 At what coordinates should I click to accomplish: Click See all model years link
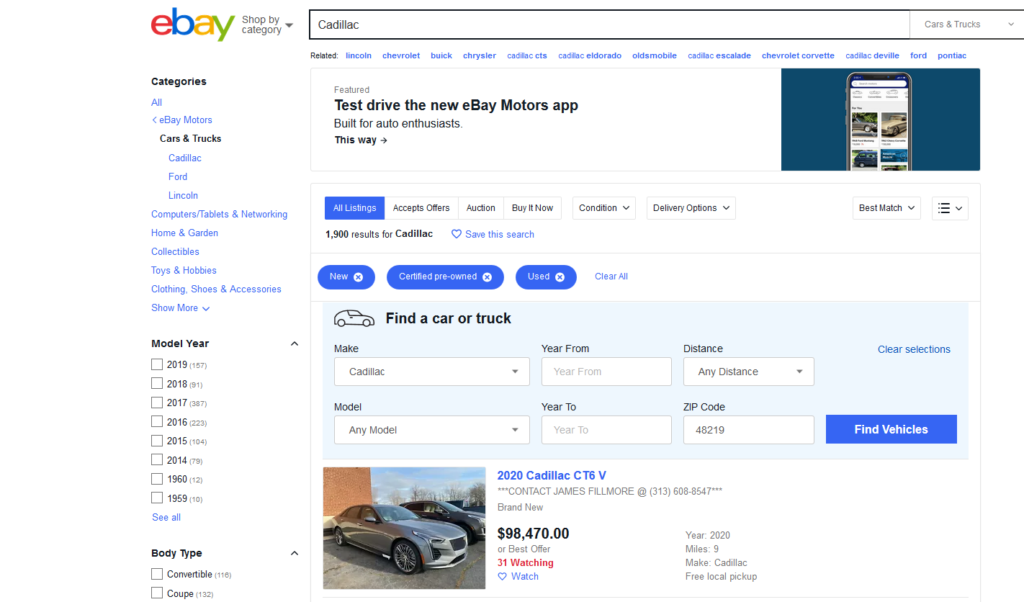tap(166, 517)
